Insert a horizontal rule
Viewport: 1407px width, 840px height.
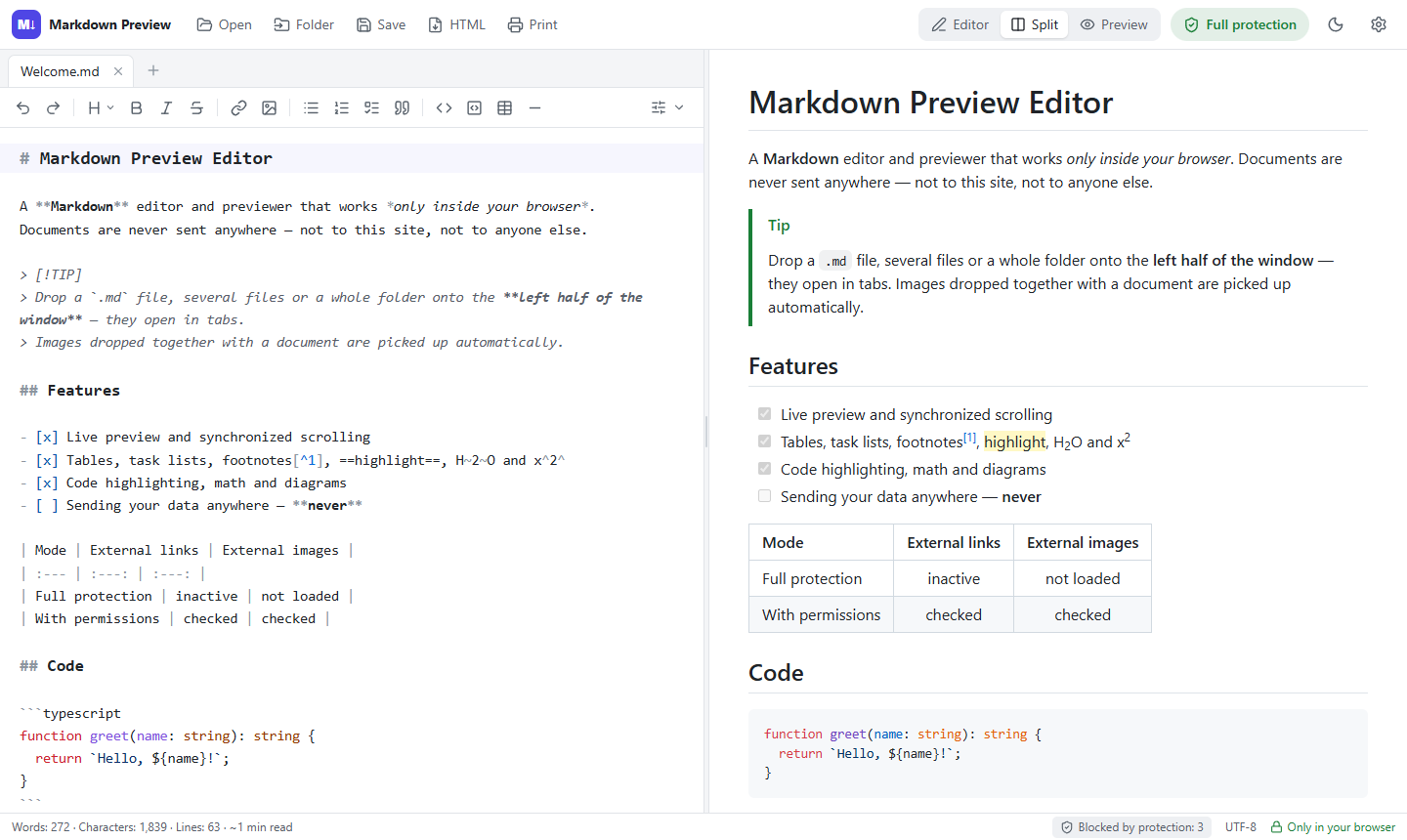pos(535,108)
